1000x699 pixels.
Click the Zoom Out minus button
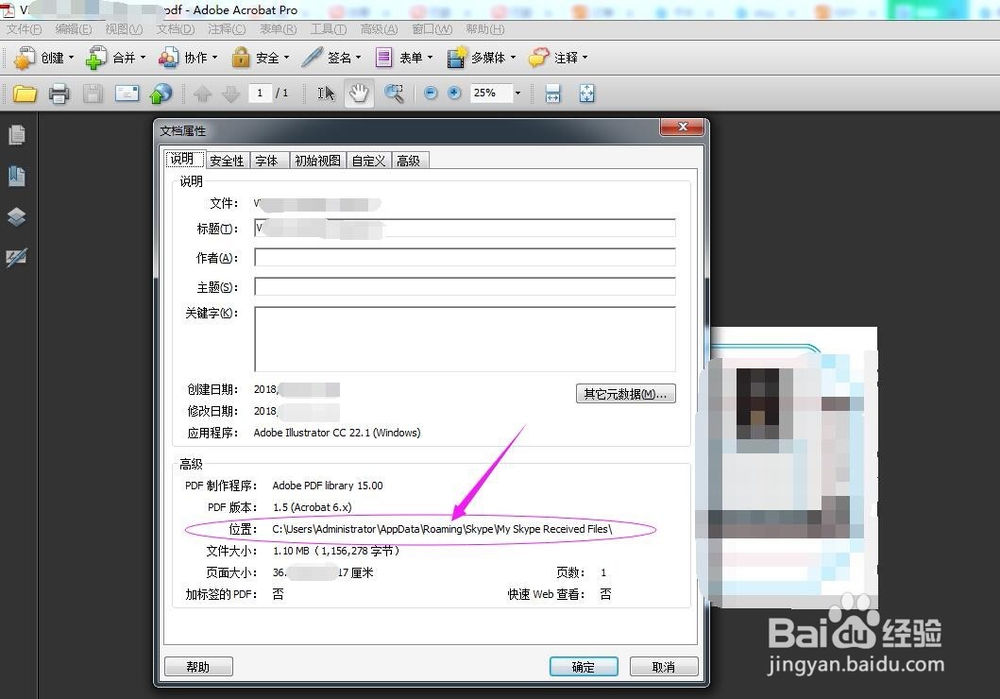coord(428,93)
